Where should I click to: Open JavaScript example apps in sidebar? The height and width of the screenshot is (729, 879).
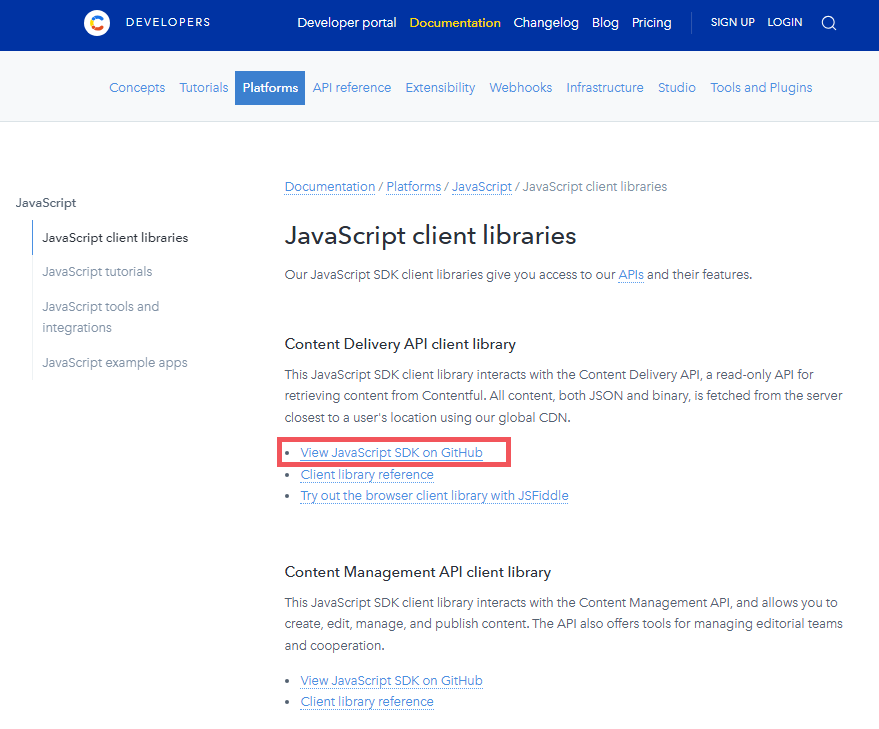coord(115,363)
